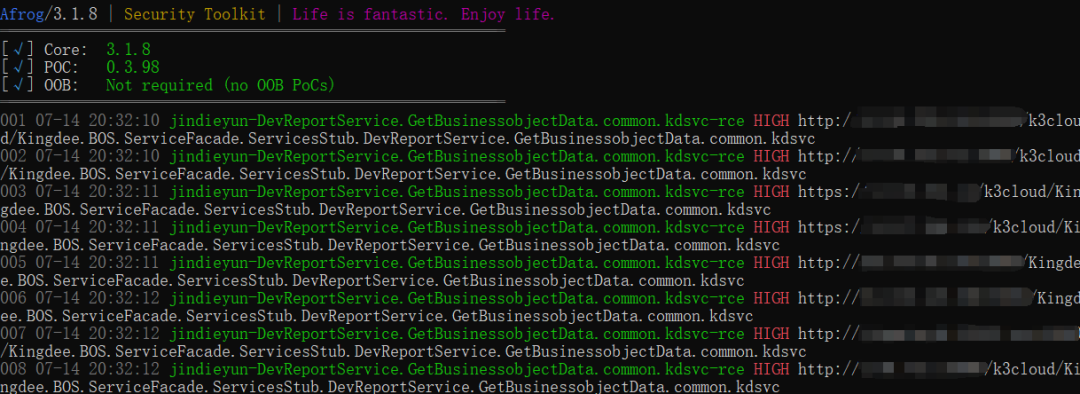Click timestamp 07-14 20:32:10 of result 002
This screenshot has height=394, width=1080.
click(x=97, y=157)
